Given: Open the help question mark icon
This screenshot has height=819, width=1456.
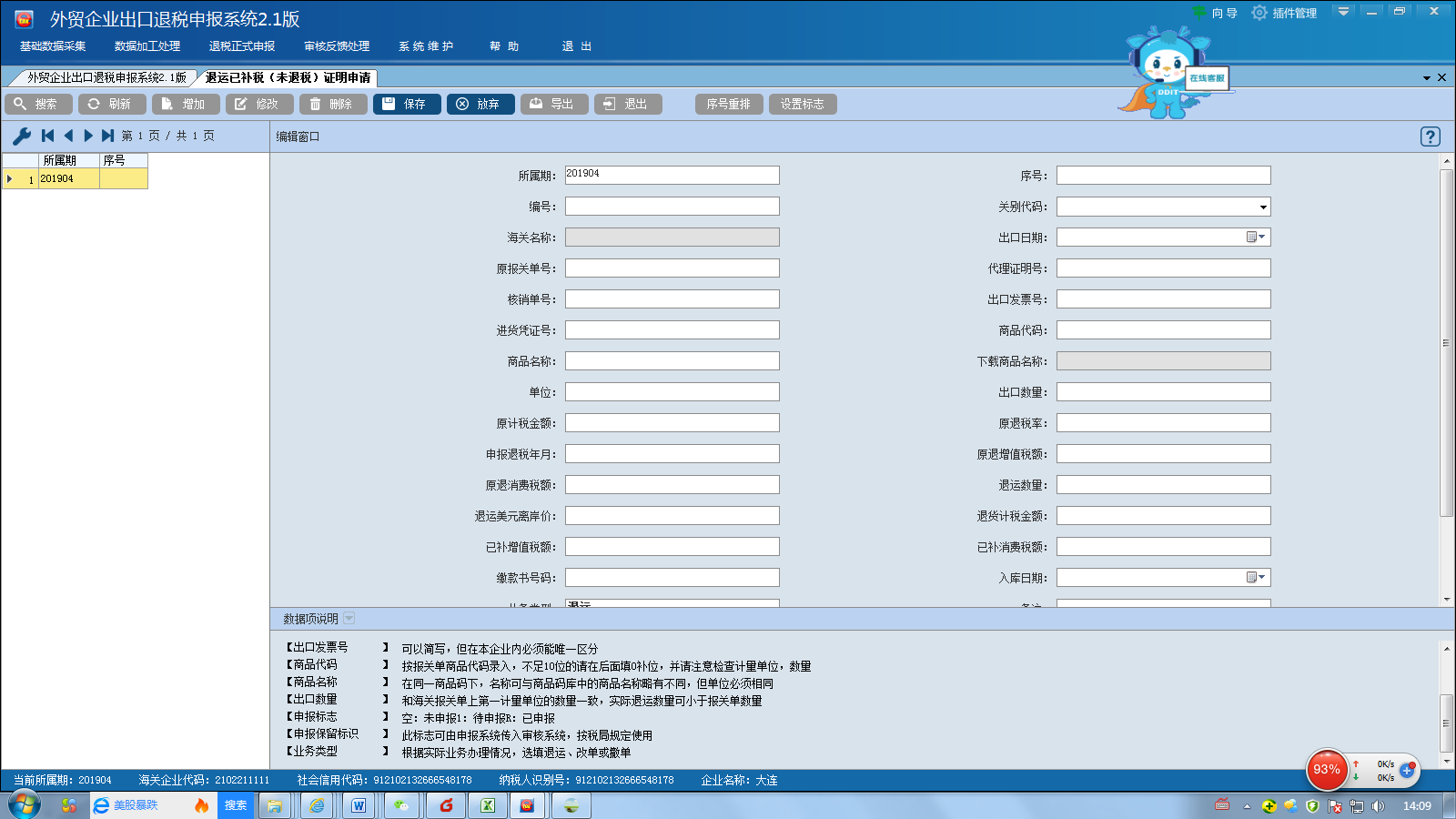Looking at the screenshot, I should (1430, 136).
